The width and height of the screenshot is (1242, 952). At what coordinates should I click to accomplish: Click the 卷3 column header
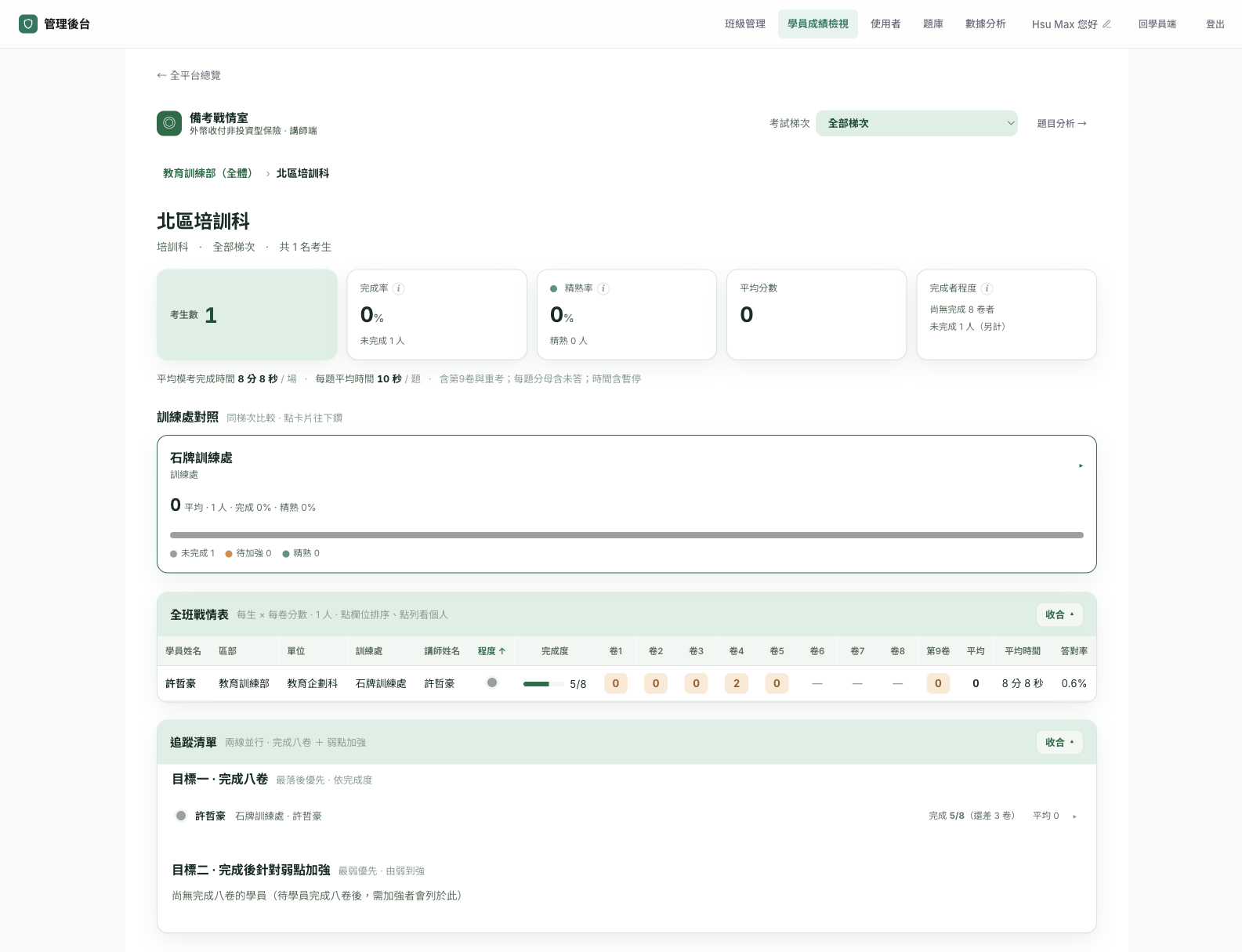696,651
